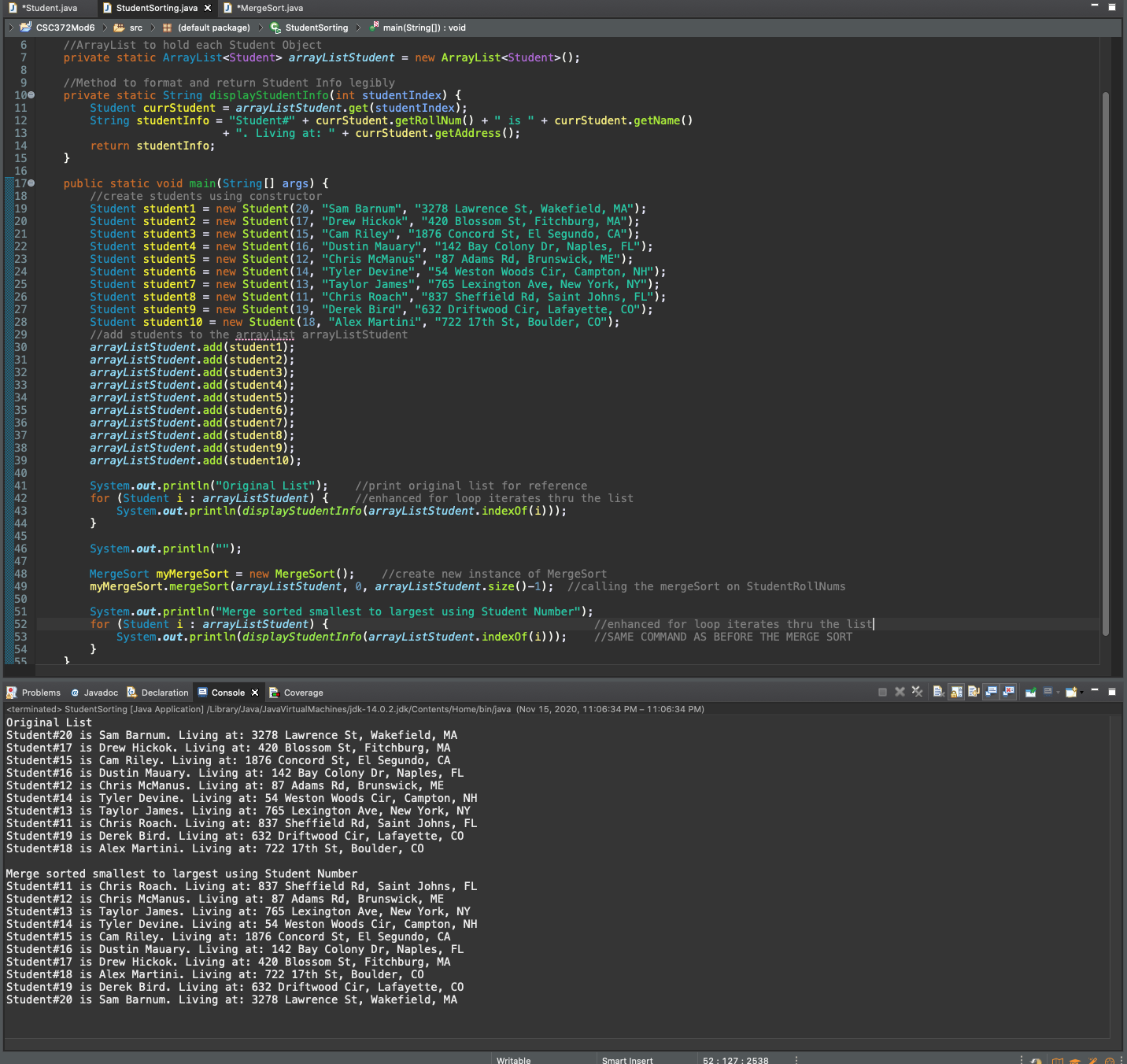1127x1064 pixels.
Task: Expand the chevron before CSC372Mod6 breadcrumb
Action: (11, 28)
